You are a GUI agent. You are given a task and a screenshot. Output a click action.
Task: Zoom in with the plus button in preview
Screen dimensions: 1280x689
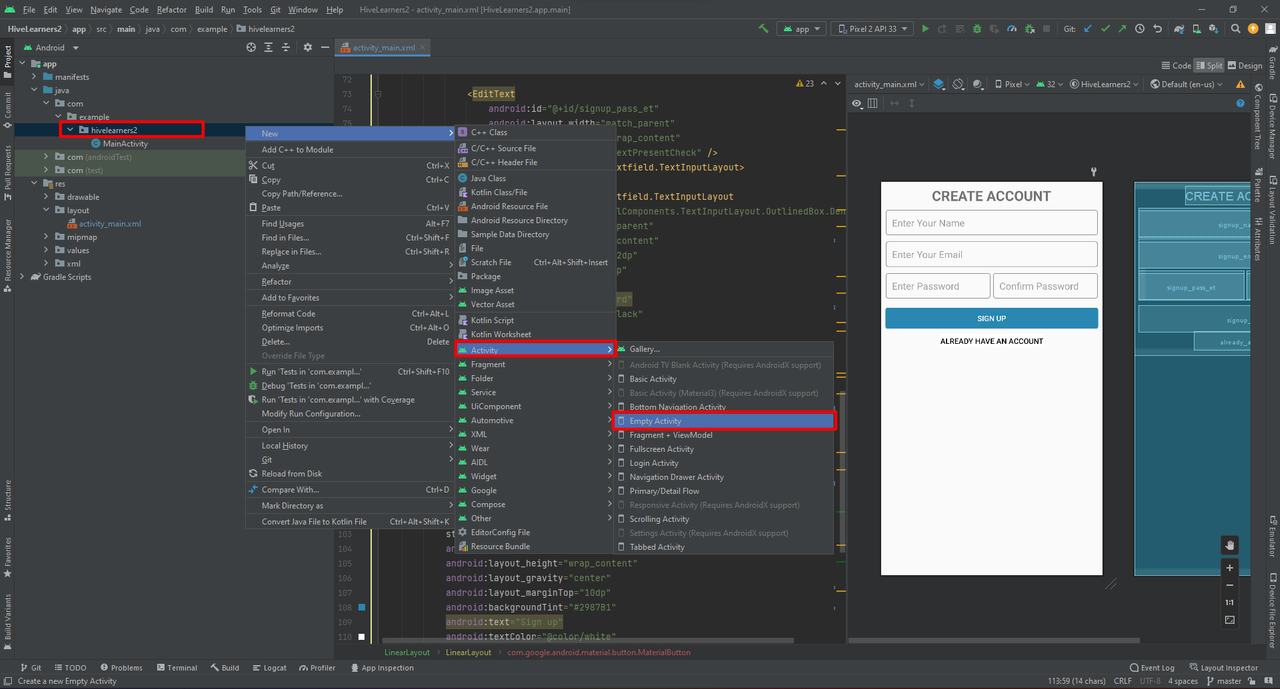pyautogui.click(x=1230, y=568)
